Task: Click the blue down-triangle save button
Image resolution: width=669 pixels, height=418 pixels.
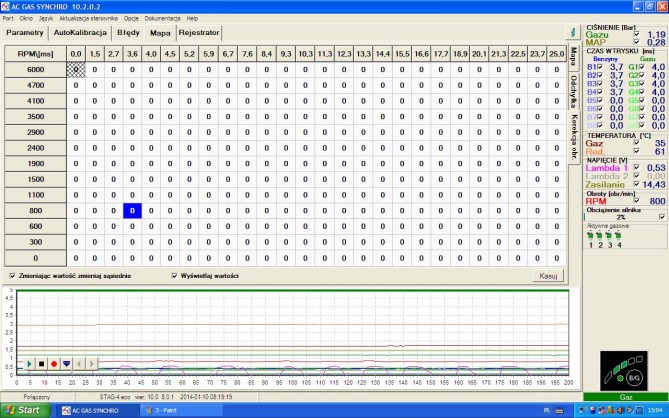Action: coord(66,364)
